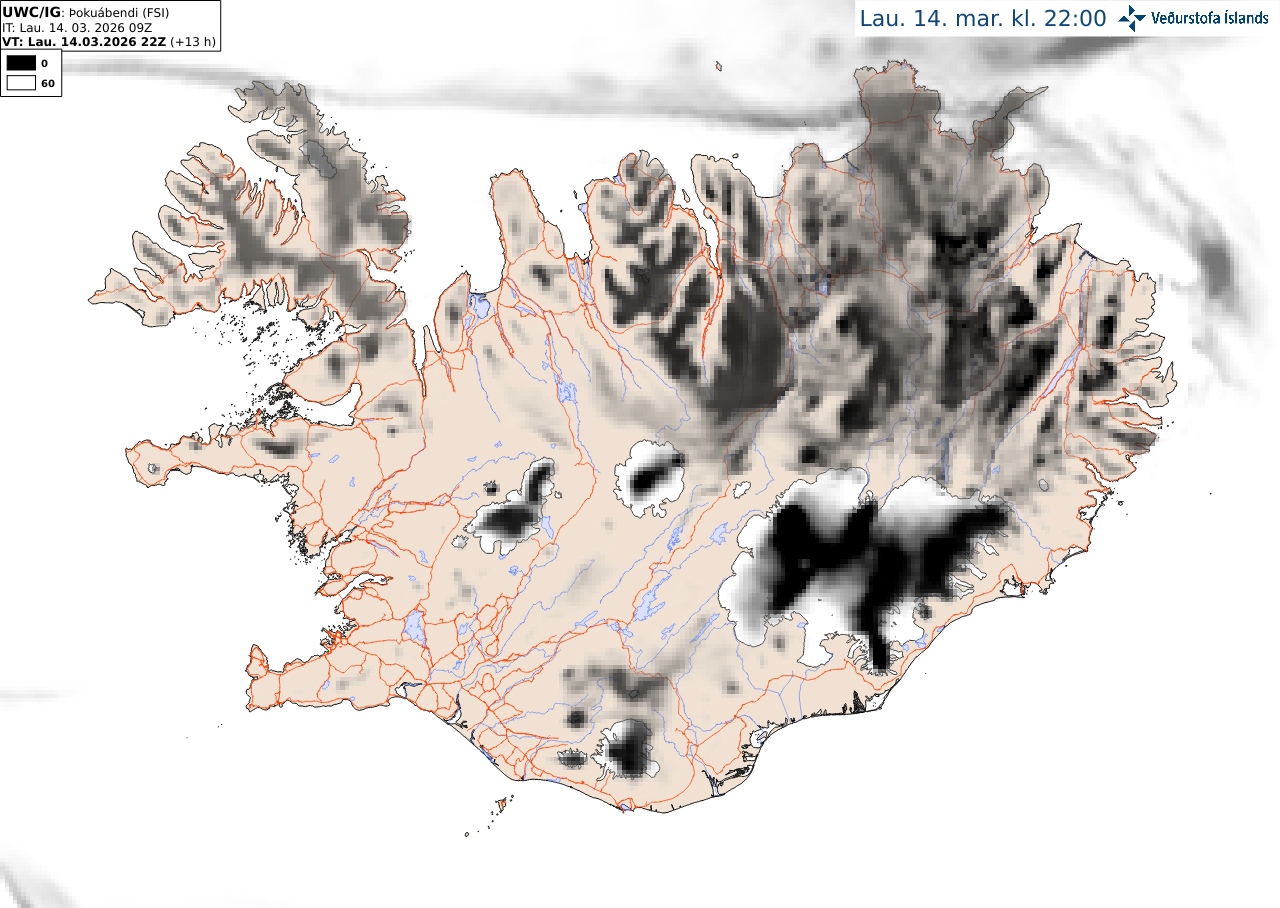Click the white legend swatch labeled 60
This screenshot has height=908, width=1280.
(x=21, y=83)
